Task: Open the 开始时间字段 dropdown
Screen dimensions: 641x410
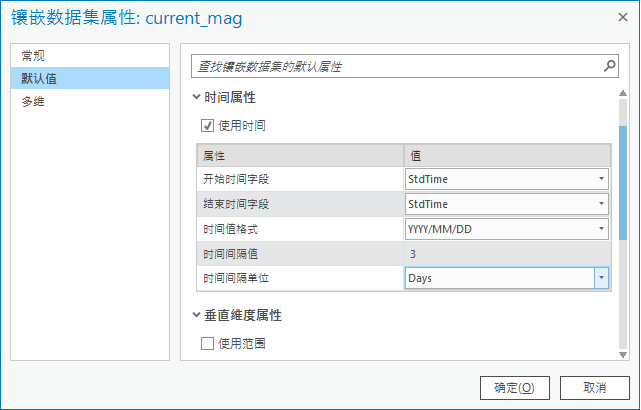Action: click(x=601, y=179)
